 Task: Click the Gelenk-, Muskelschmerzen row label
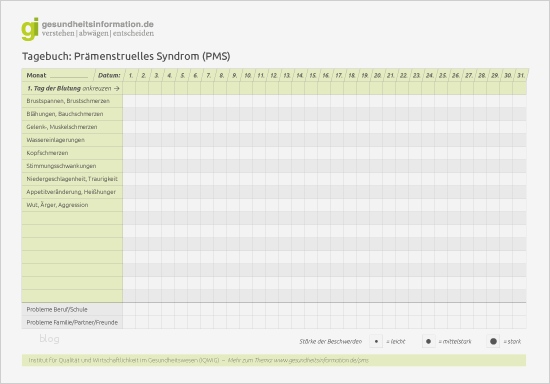tap(62, 127)
